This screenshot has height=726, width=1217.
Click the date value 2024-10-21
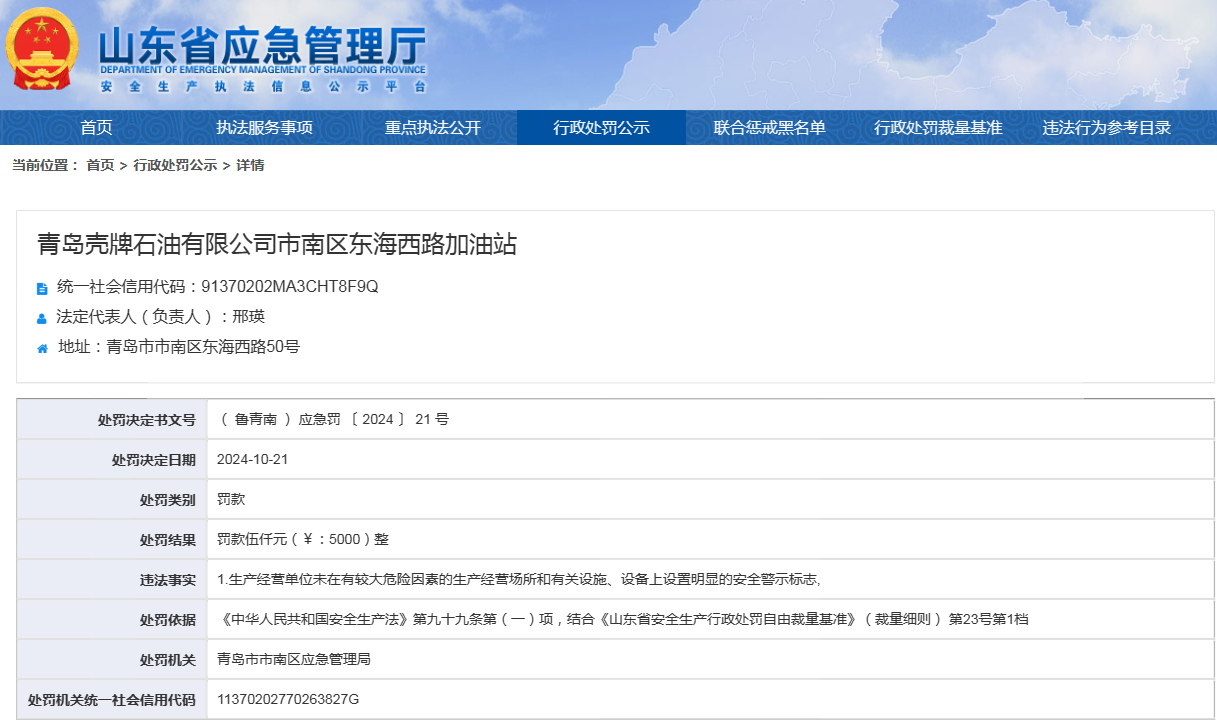[x=252, y=459]
